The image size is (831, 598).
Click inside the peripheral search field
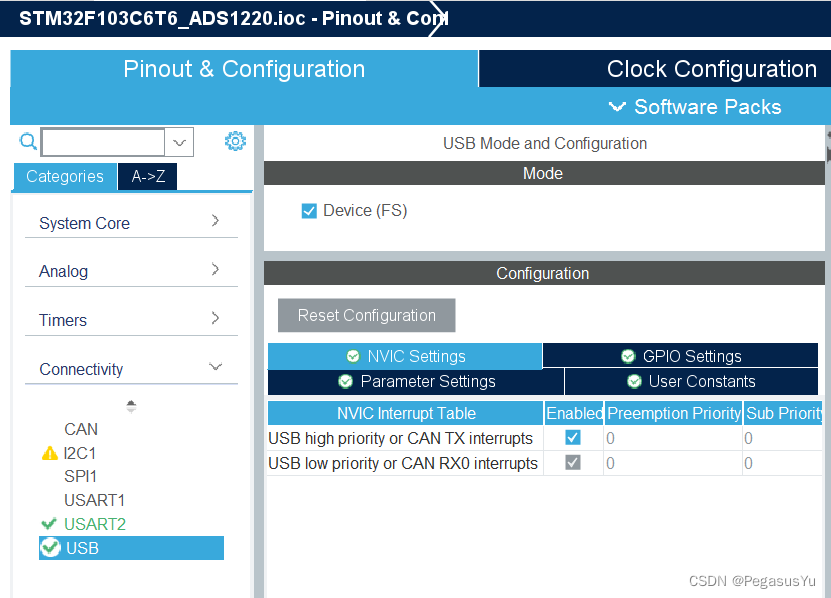(x=103, y=142)
